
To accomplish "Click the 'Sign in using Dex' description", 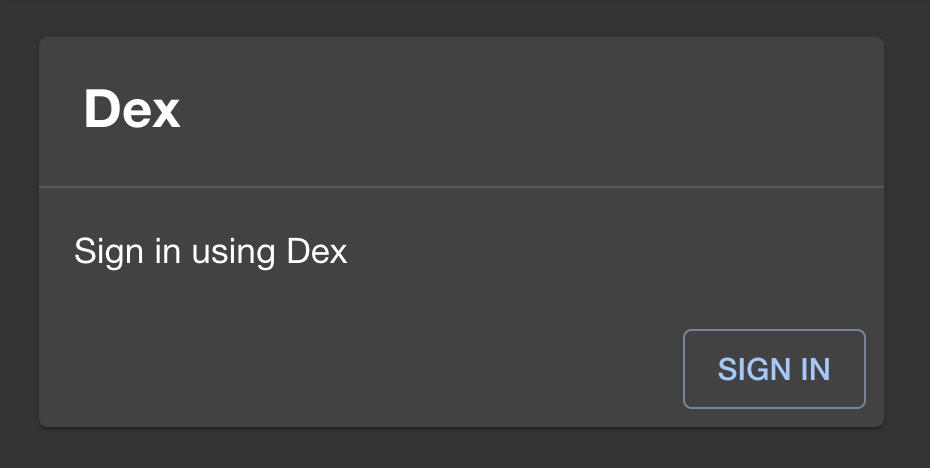I will point(210,251).
